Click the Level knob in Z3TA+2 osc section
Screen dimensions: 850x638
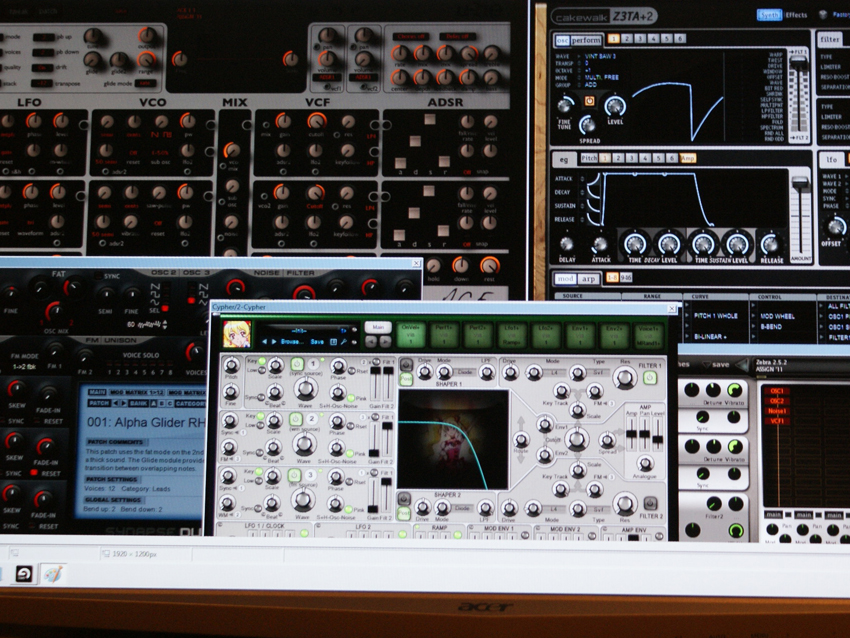(x=615, y=106)
